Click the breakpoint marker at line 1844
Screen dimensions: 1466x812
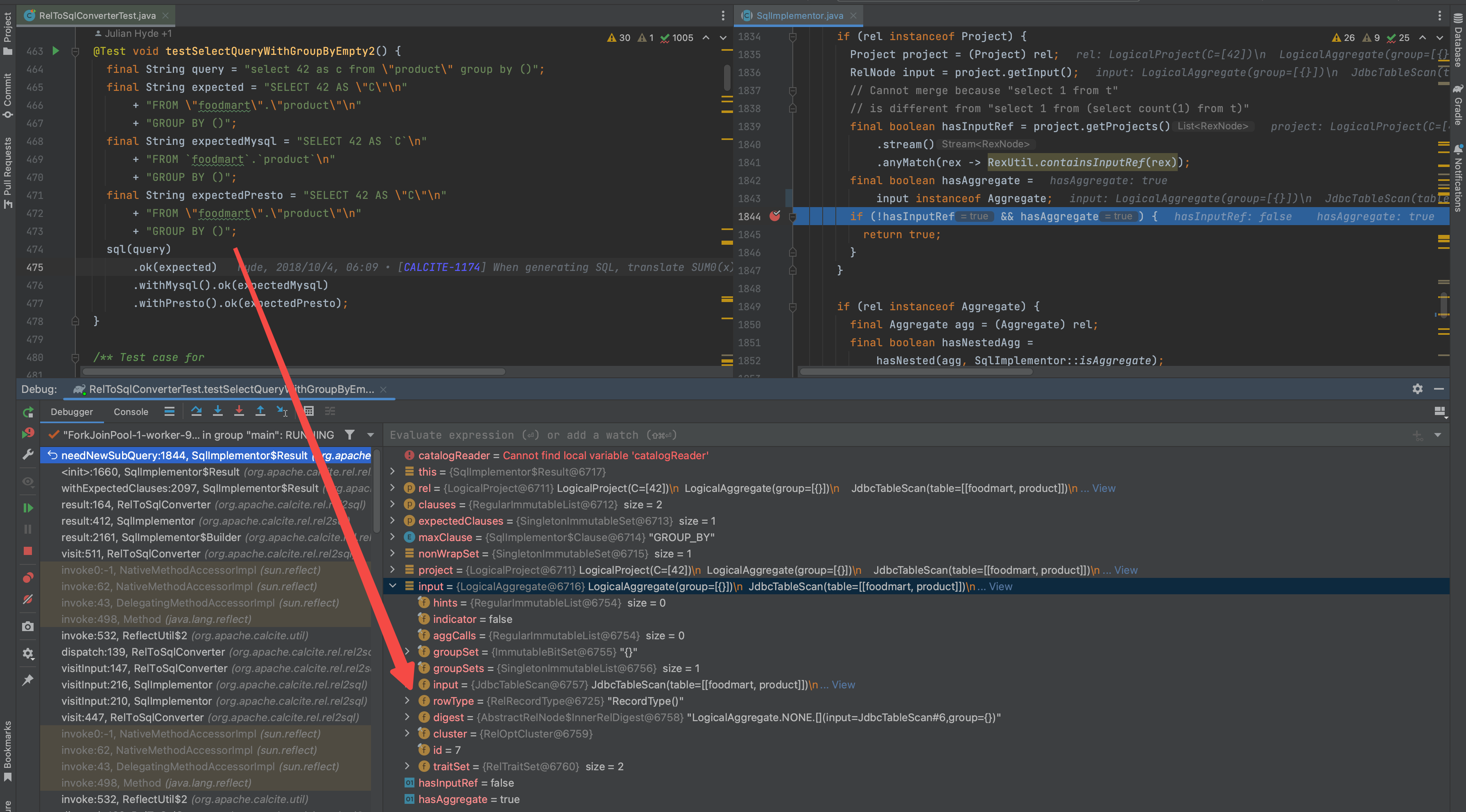(x=775, y=216)
